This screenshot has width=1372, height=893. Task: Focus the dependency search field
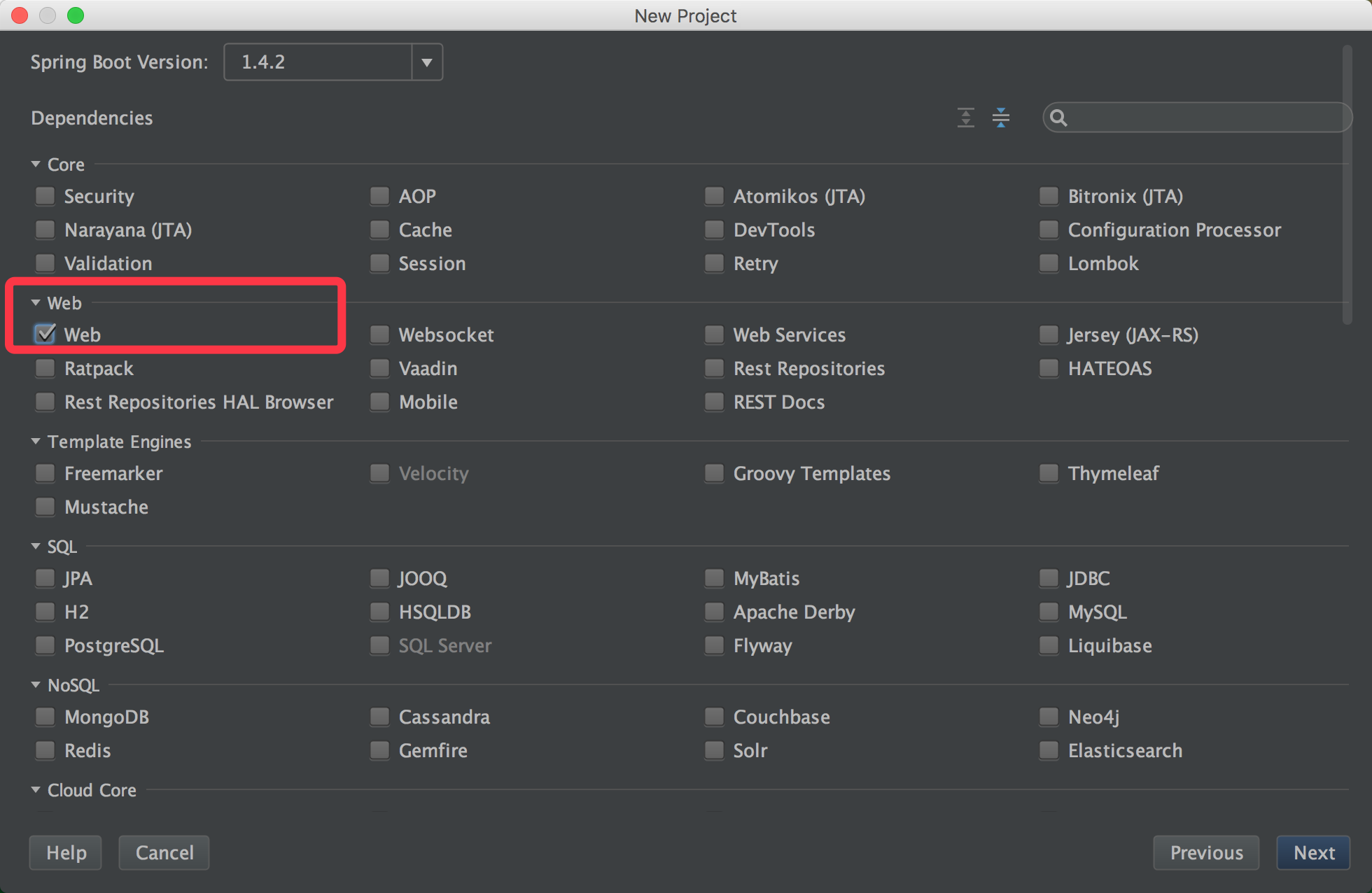[1197, 118]
